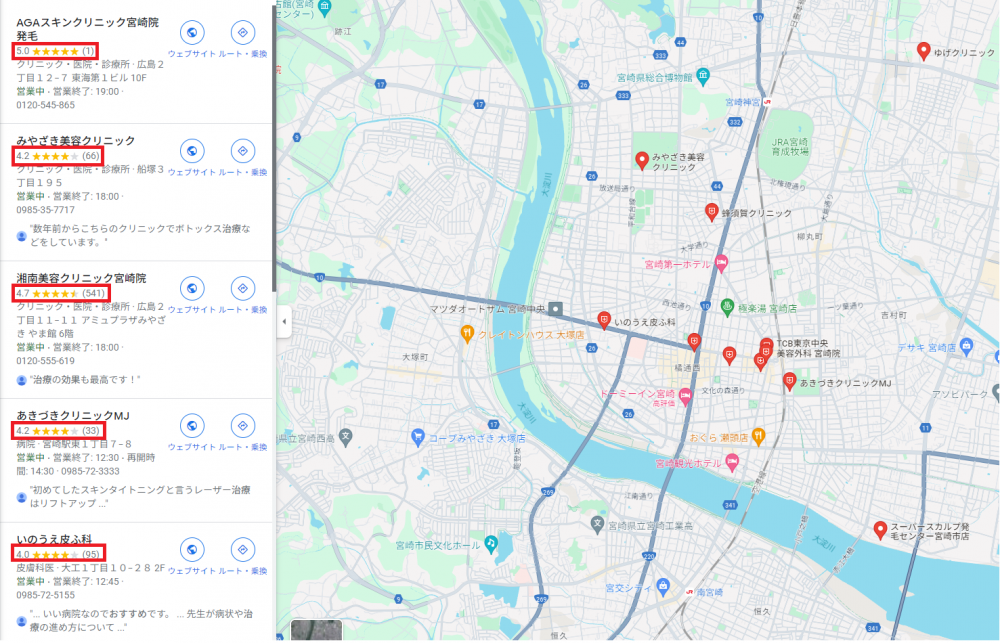Click the アソビパーク map label
The height and width of the screenshot is (643, 1000).
[959, 394]
